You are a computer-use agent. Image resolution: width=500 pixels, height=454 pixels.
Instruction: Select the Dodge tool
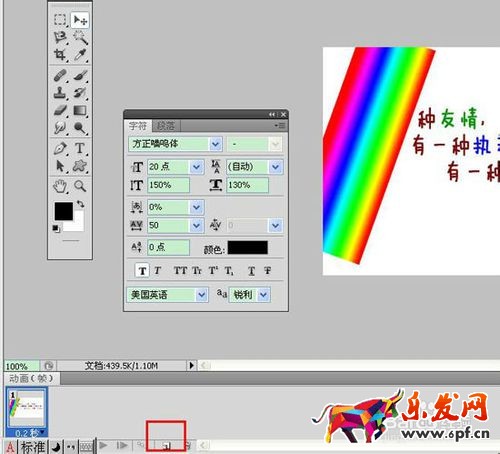tap(80, 127)
